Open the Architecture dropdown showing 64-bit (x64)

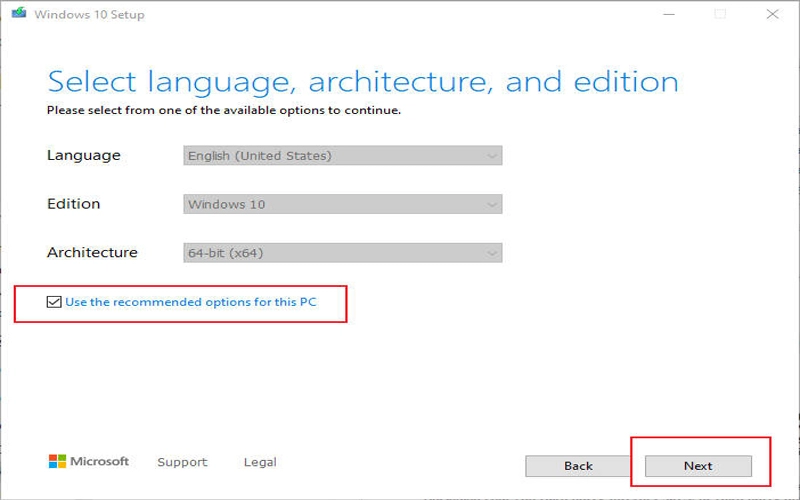(342, 253)
